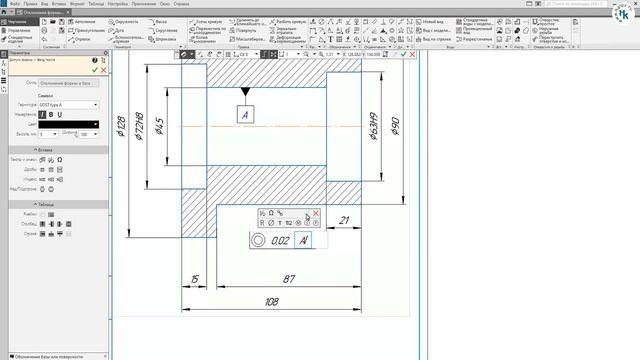Toggle italic text style
The image size is (640, 360).
(x=42, y=115)
